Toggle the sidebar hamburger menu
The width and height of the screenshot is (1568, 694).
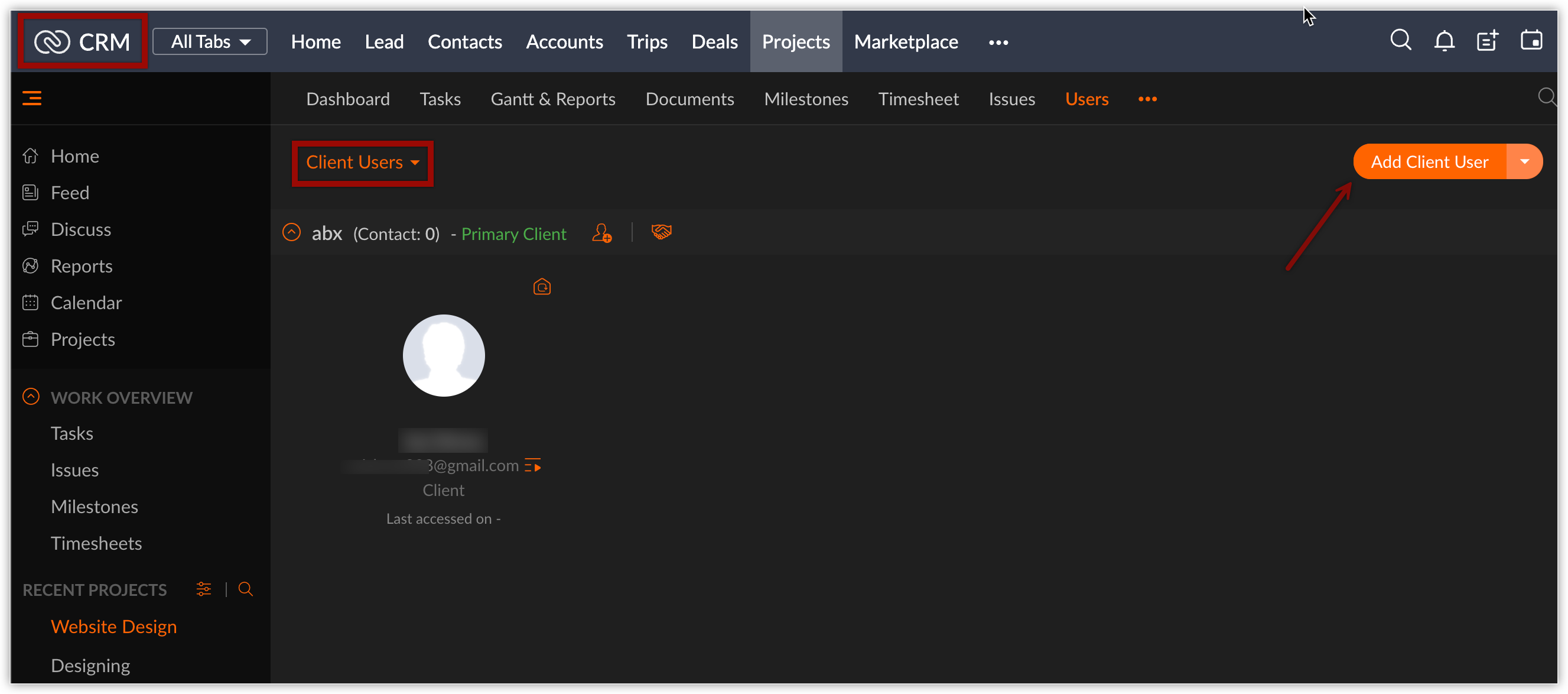32,98
